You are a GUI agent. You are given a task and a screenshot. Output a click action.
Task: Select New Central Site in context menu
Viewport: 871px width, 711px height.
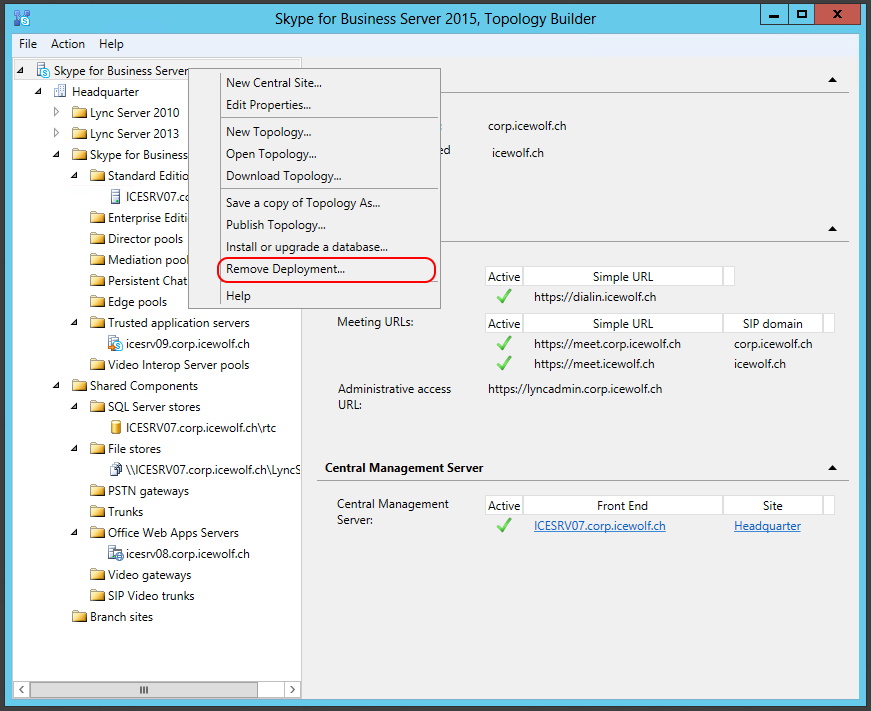coord(329,83)
